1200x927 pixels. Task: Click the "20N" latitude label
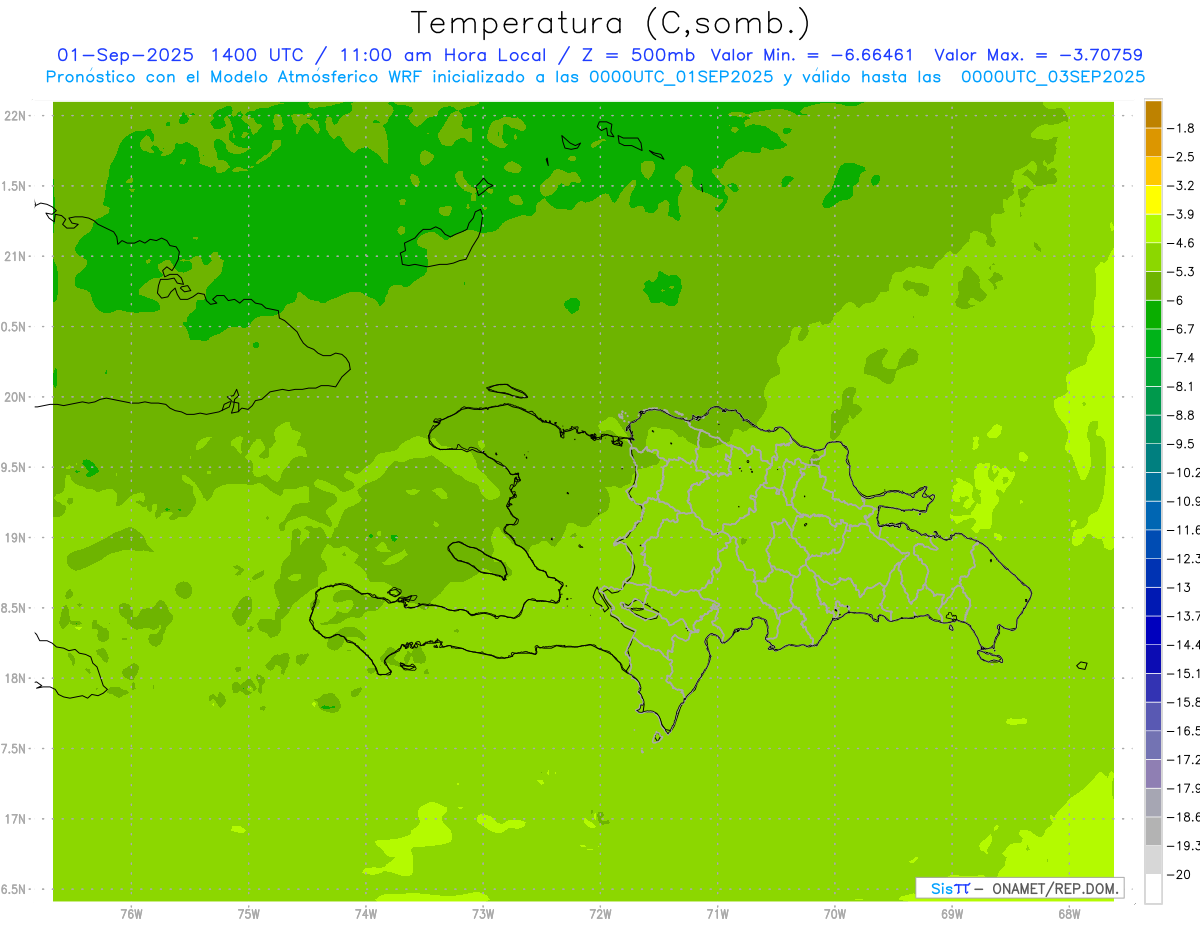click(x=15, y=397)
